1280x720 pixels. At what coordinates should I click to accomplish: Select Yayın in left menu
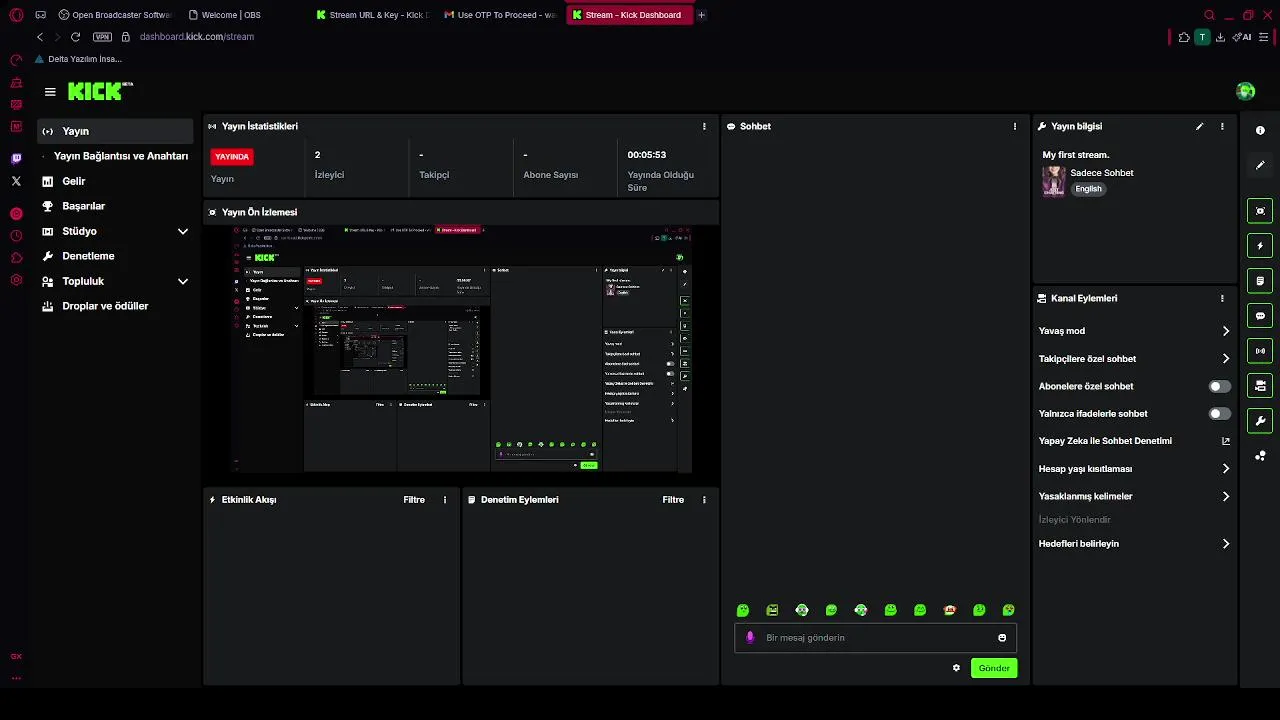click(115, 131)
